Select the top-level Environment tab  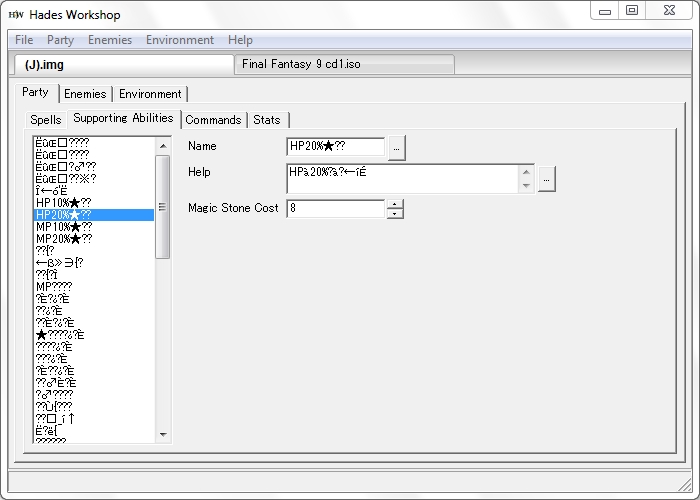(150, 94)
